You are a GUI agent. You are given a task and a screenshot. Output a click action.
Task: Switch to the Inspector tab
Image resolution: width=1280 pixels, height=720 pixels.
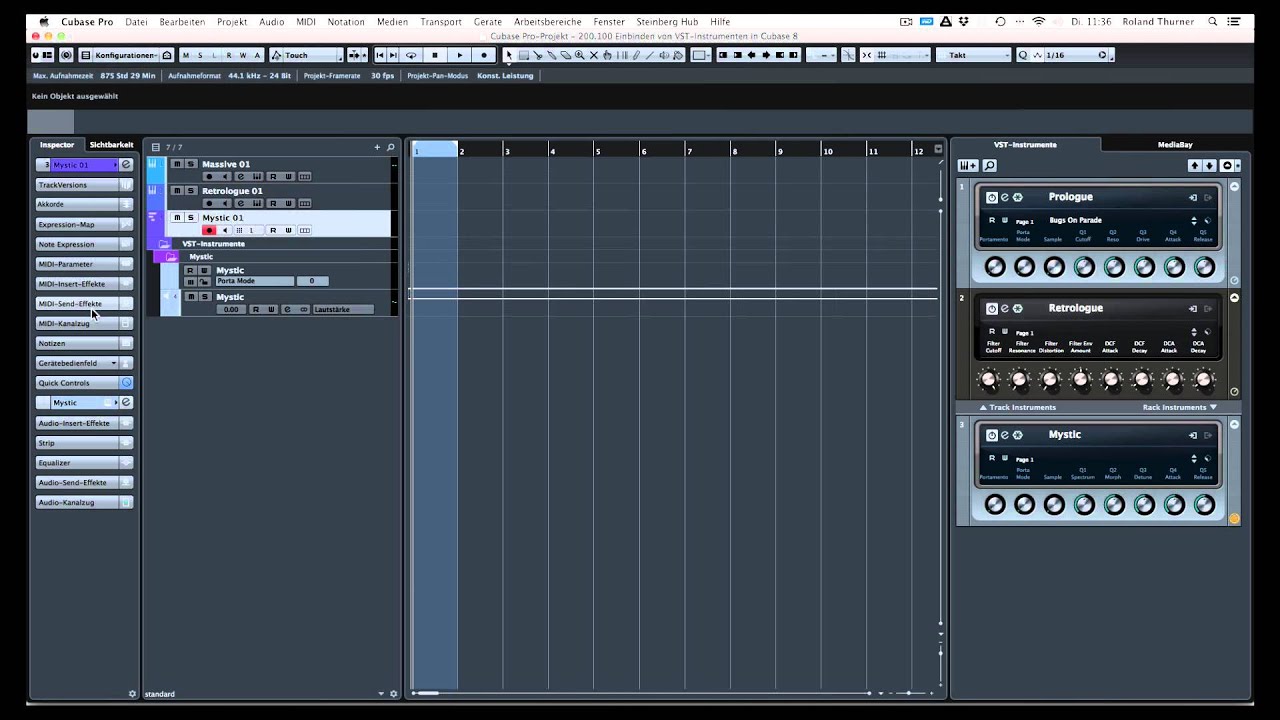coord(57,145)
